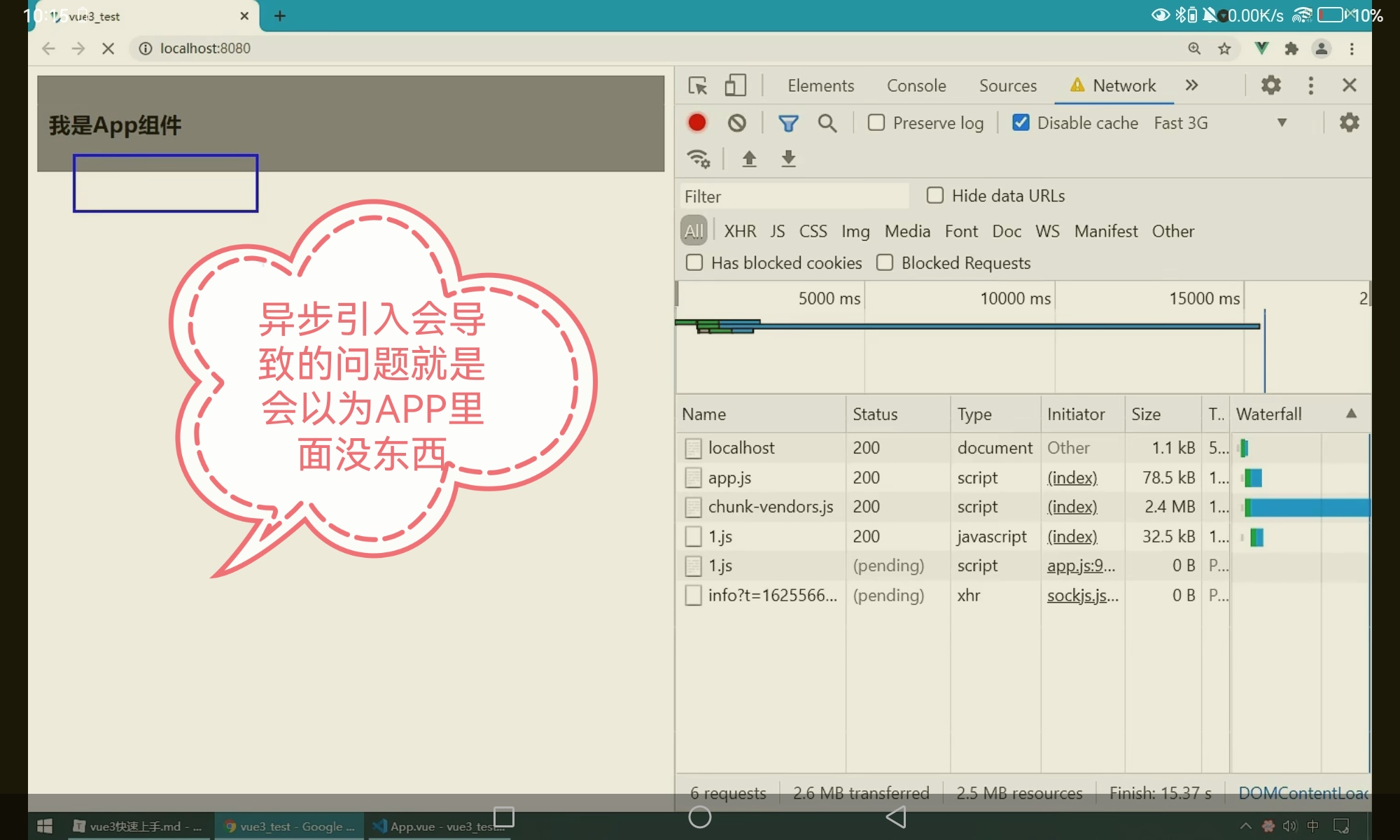This screenshot has height=840, width=1400.
Task: Toggle the device toolbar icon
Action: pyautogui.click(x=735, y=85)
